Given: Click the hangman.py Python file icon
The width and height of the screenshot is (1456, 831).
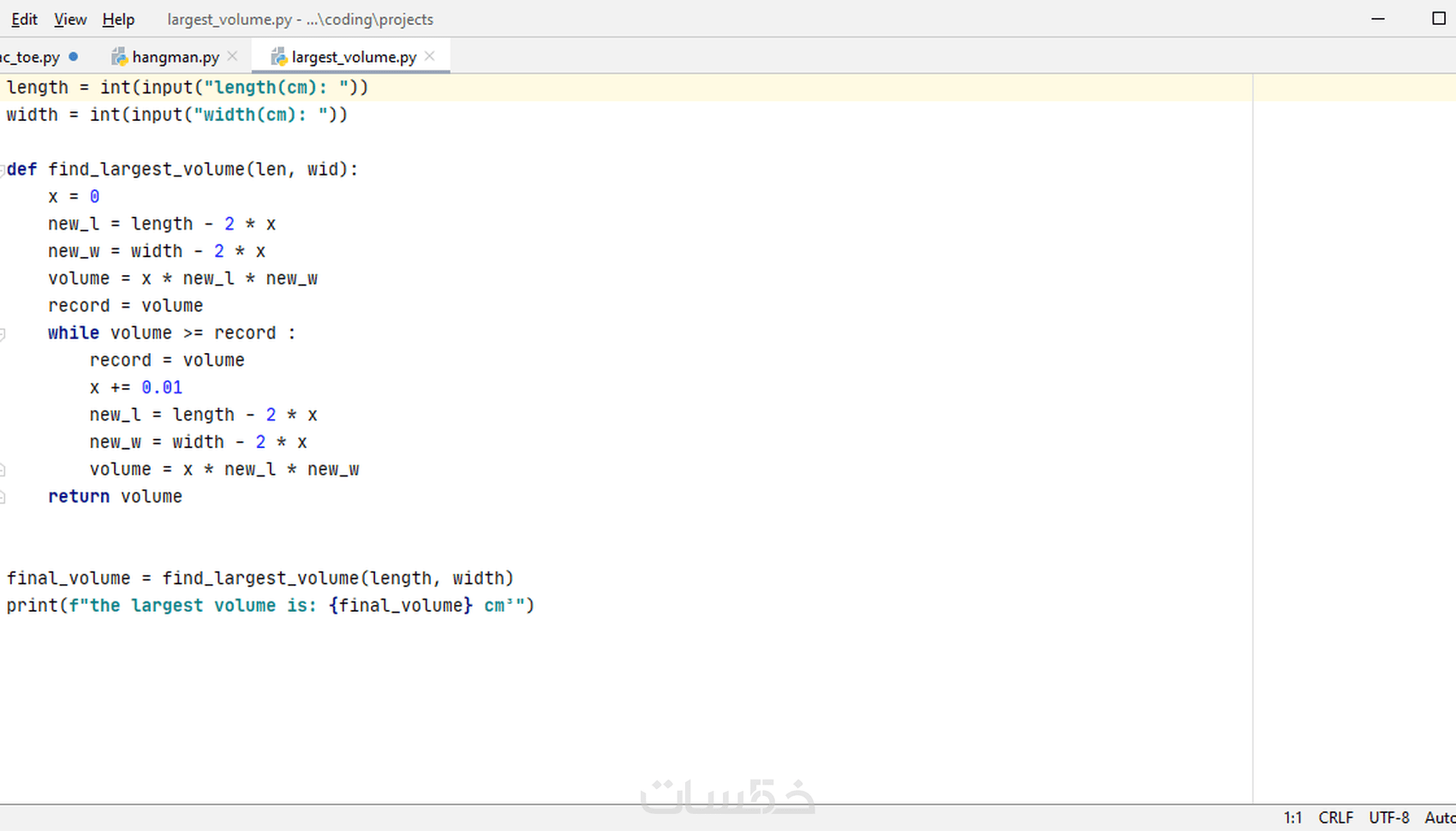Looking at the screenshot, I should (x=119, y=57).
